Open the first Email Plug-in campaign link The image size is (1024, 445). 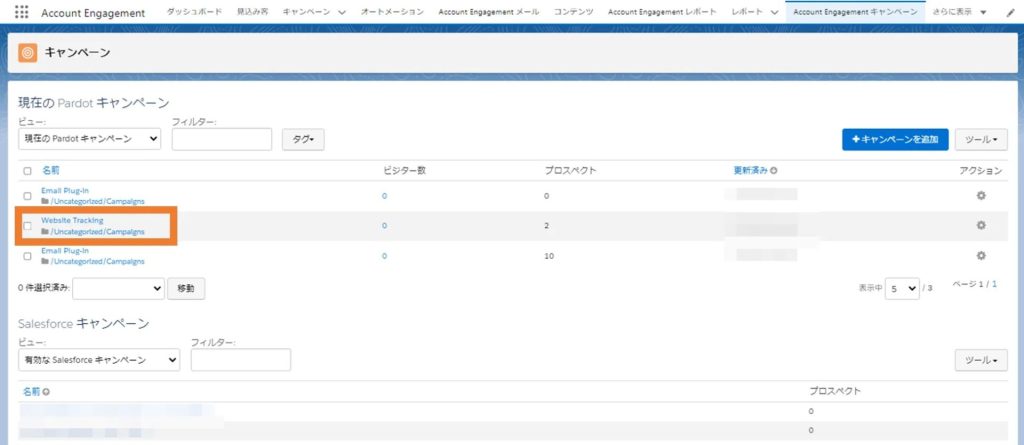(65, 190)
